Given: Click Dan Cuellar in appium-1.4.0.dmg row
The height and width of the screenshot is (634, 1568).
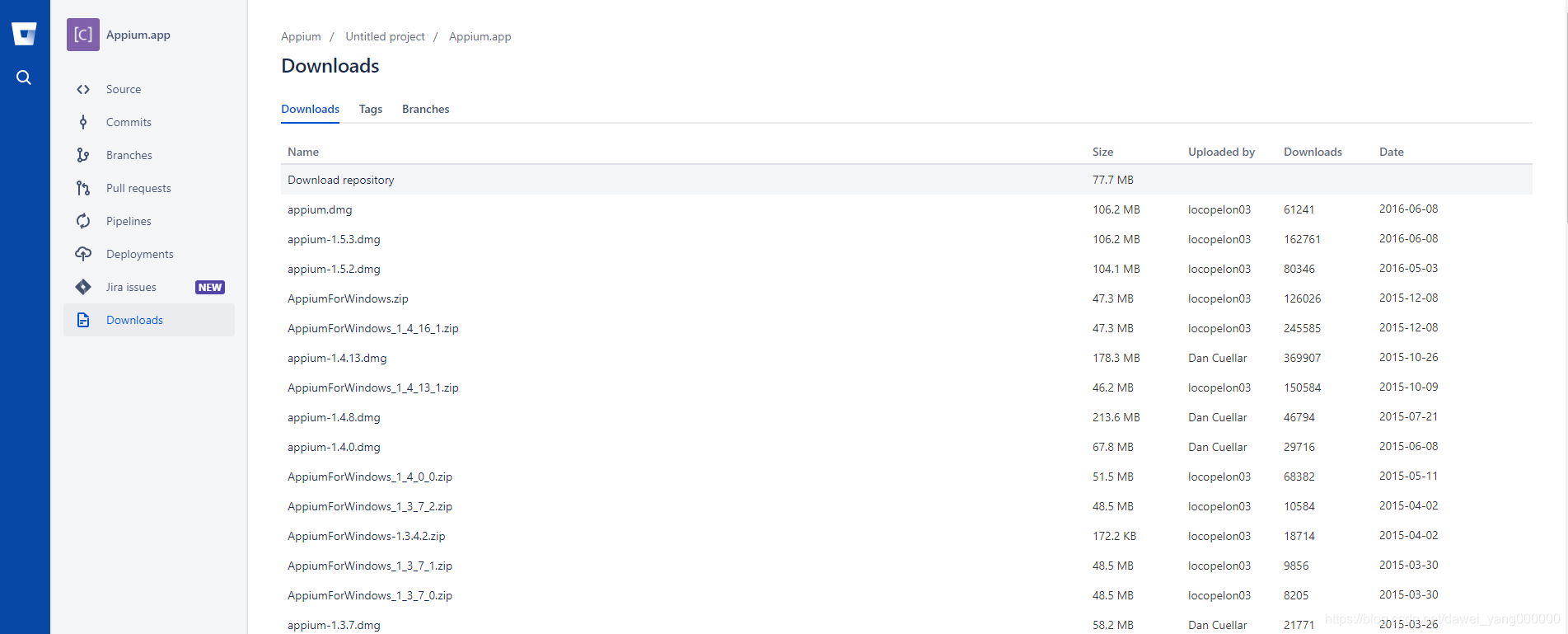Looking at the screenshot, I should pos(1218,447).
